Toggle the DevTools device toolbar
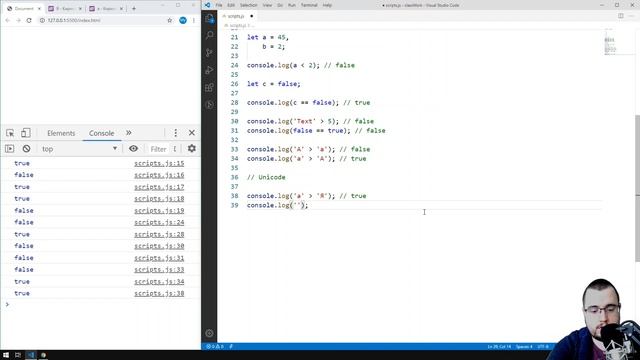 [25, 133]
